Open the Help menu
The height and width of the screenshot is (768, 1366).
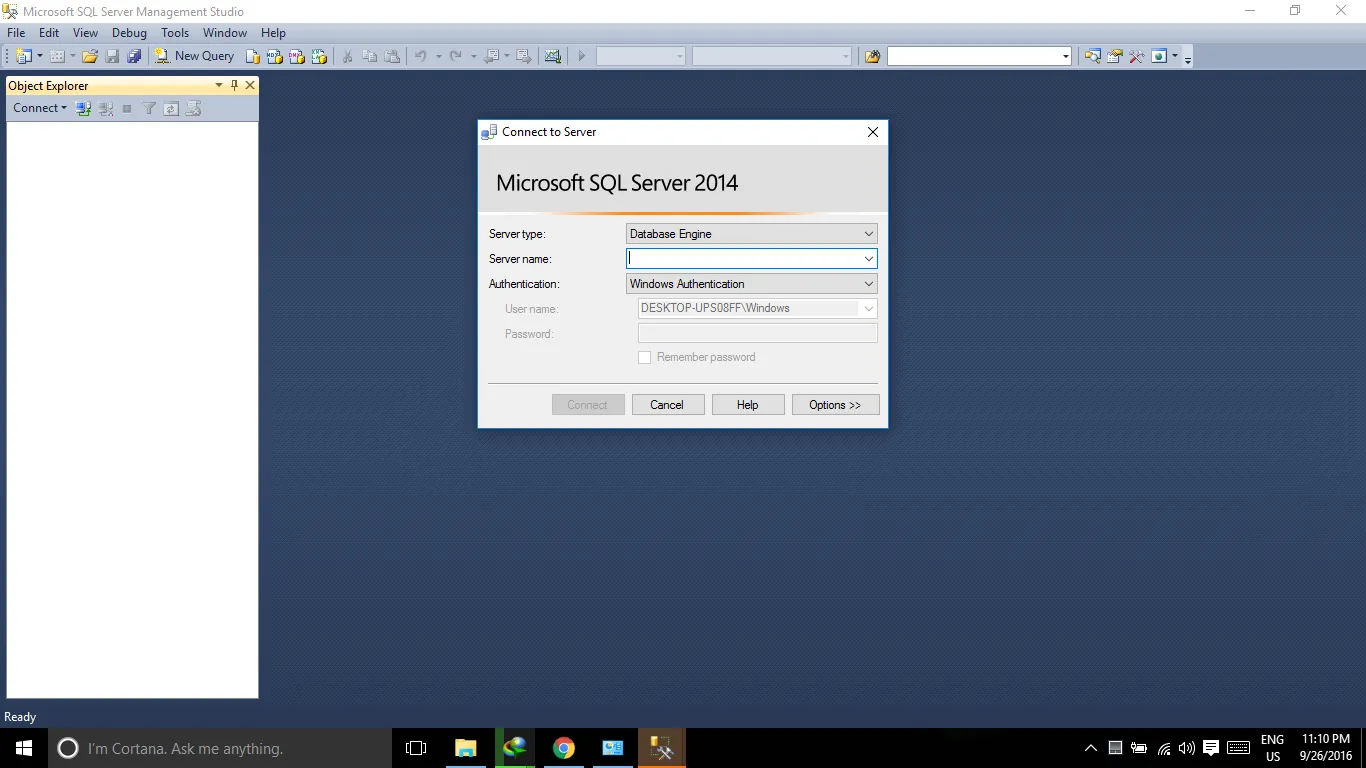tap(273, 33)
